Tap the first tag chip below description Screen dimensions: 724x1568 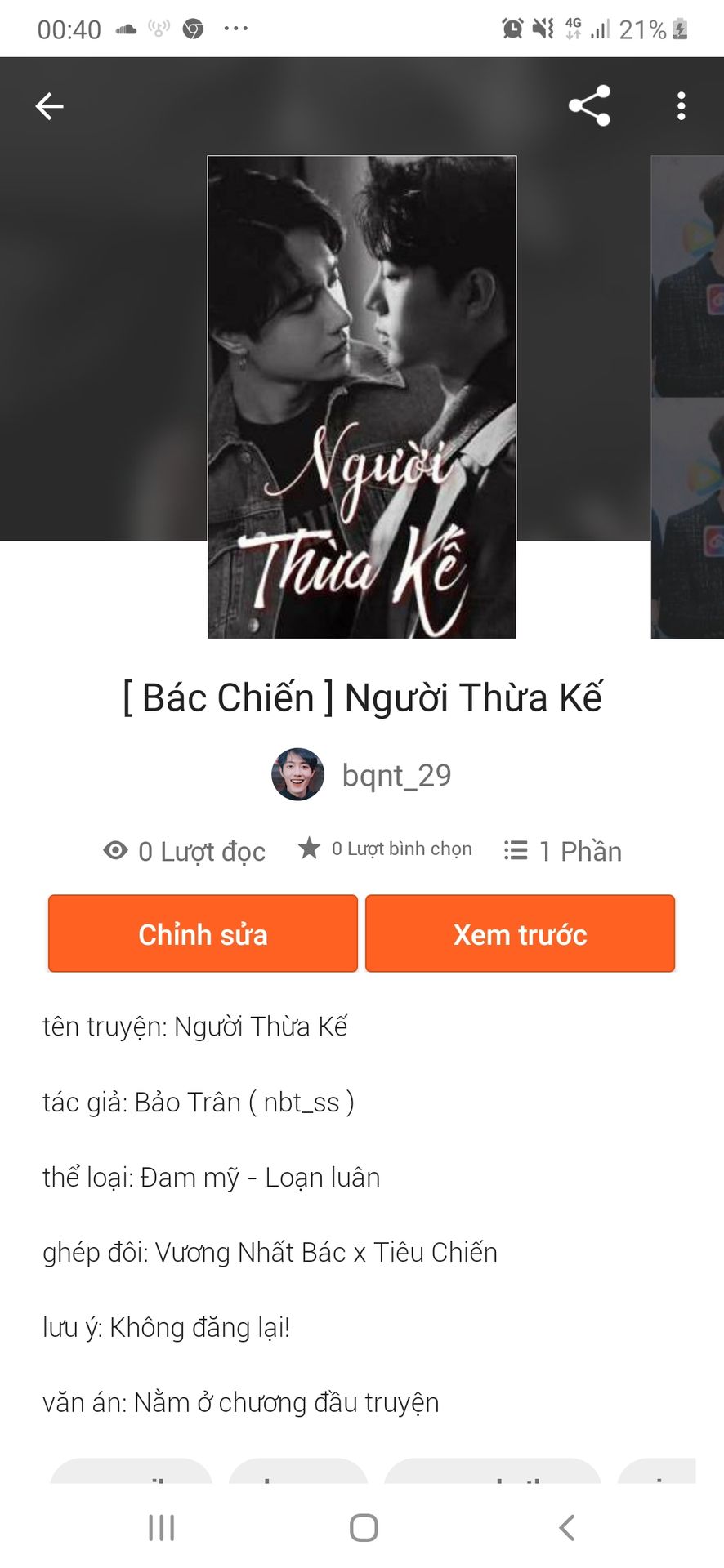tap(132, 1471)
